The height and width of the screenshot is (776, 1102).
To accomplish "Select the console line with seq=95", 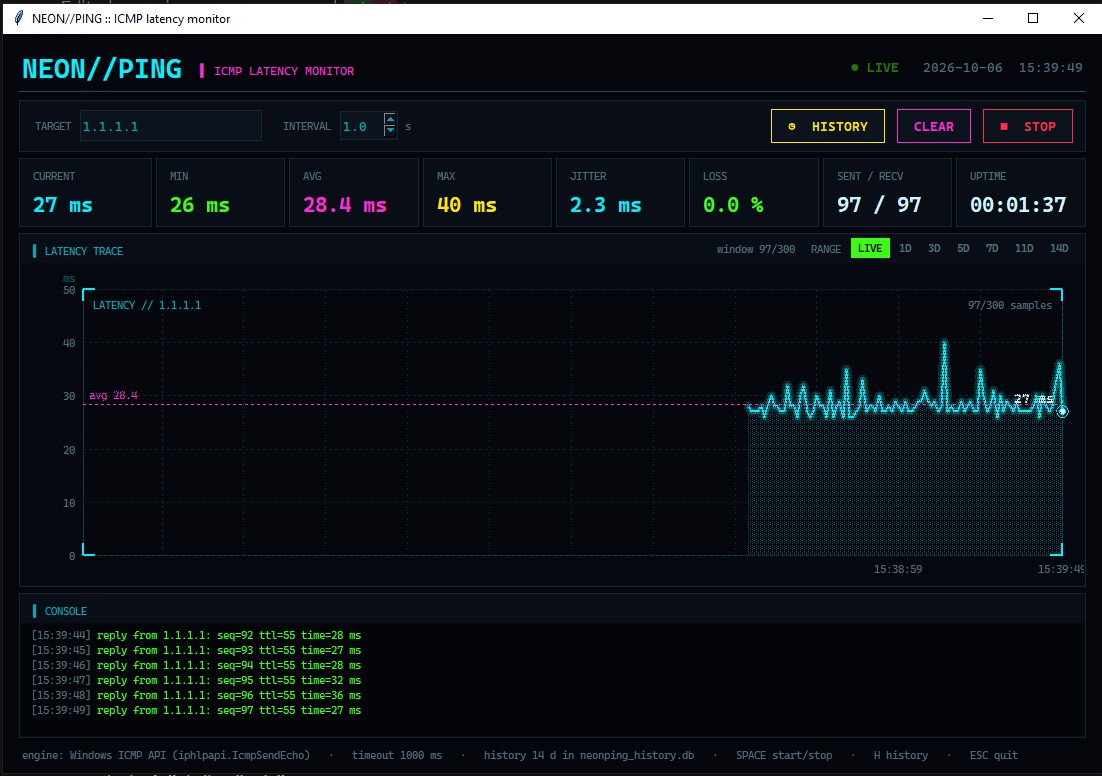I will tap(196, 680).
